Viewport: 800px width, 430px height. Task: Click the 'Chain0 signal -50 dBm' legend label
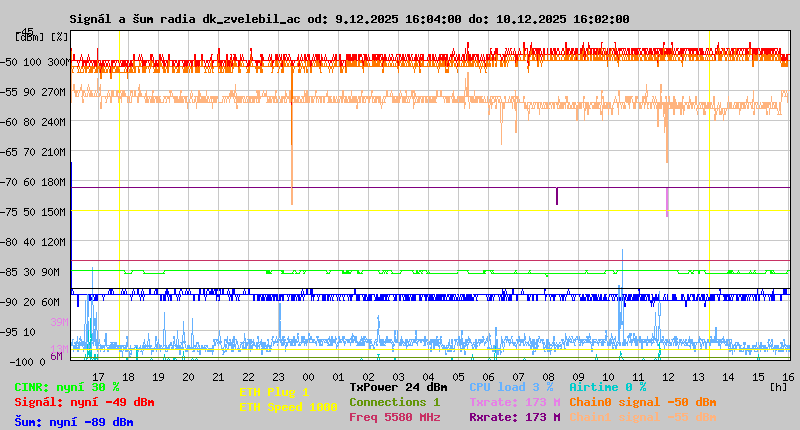coord(643,402)
